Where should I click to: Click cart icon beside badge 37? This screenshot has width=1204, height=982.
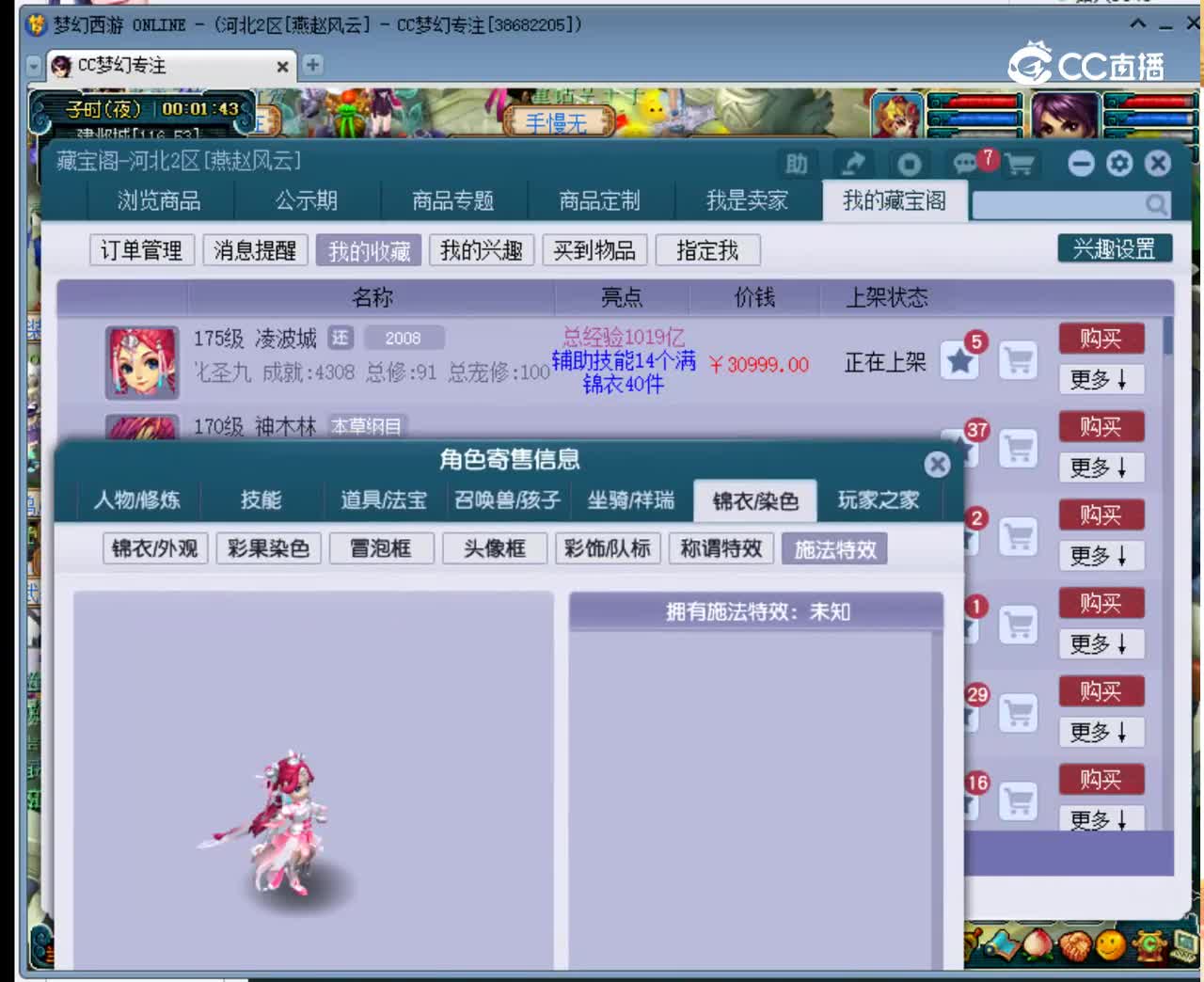(x=1018, y=449)
